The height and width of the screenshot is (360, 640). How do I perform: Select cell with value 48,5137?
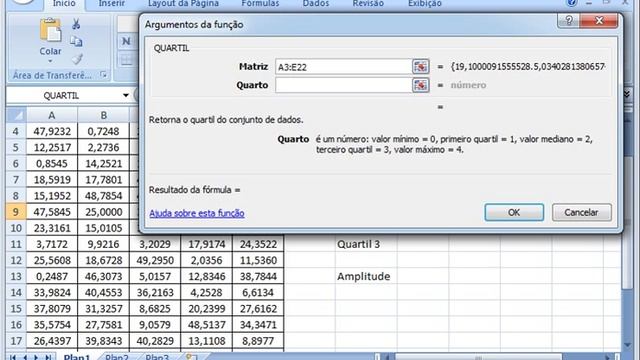pyautogui.click(x=207, y=324)
